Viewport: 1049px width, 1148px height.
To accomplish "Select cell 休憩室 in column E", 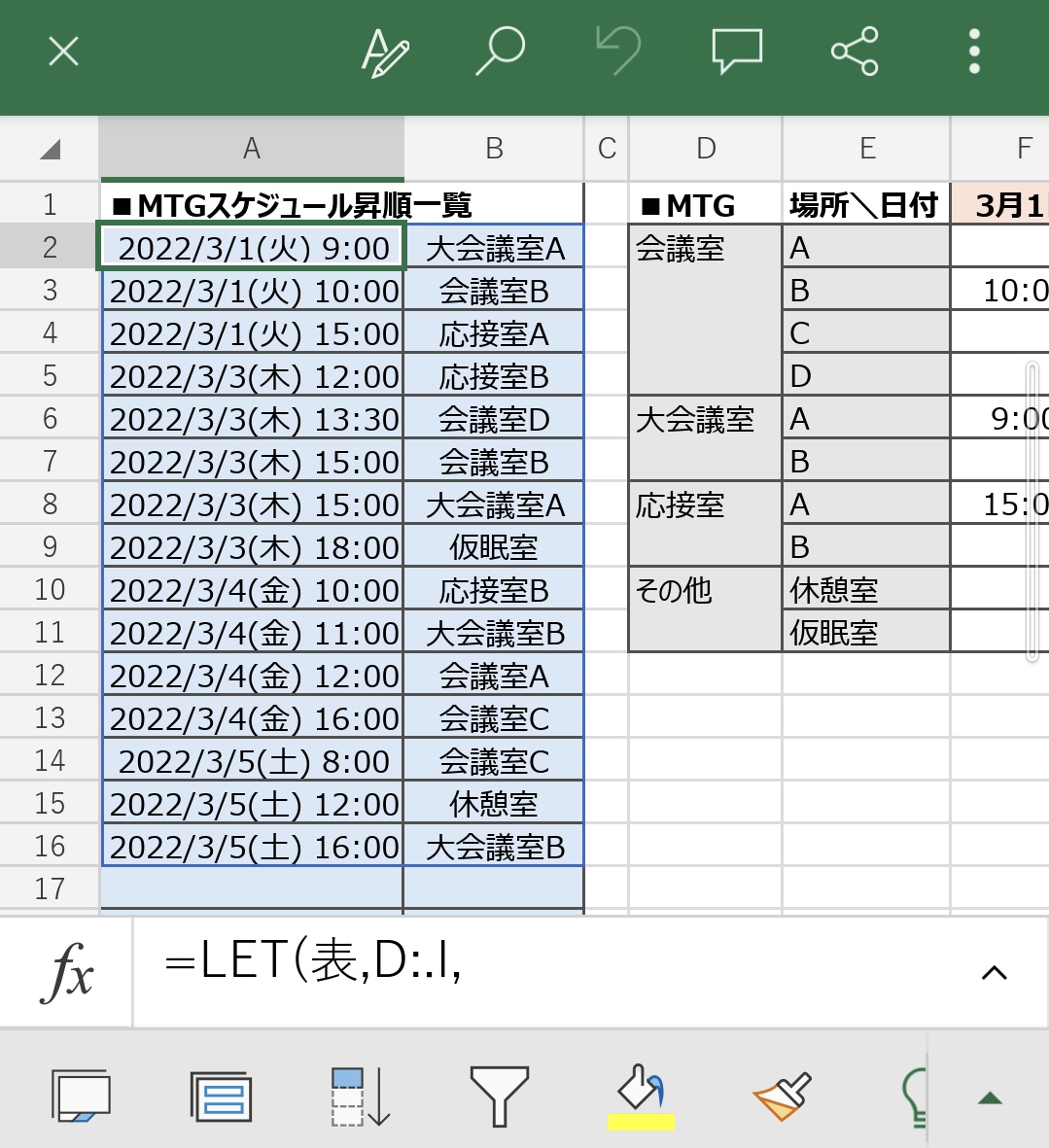I will pyautogui.click(x=866, y=589).
